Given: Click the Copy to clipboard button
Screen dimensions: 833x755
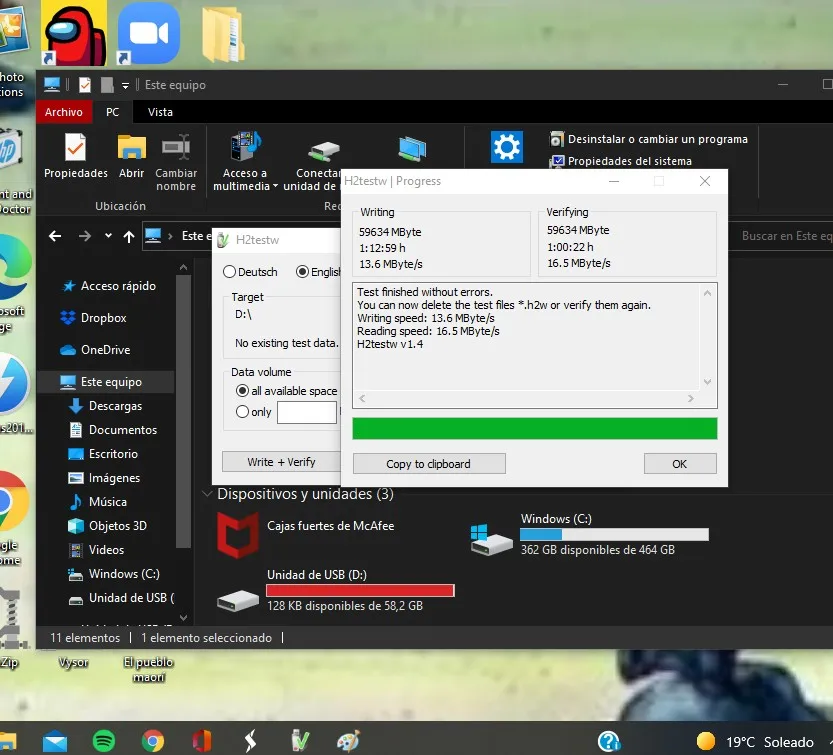Looking at the screenshot, I should (428, 464).
